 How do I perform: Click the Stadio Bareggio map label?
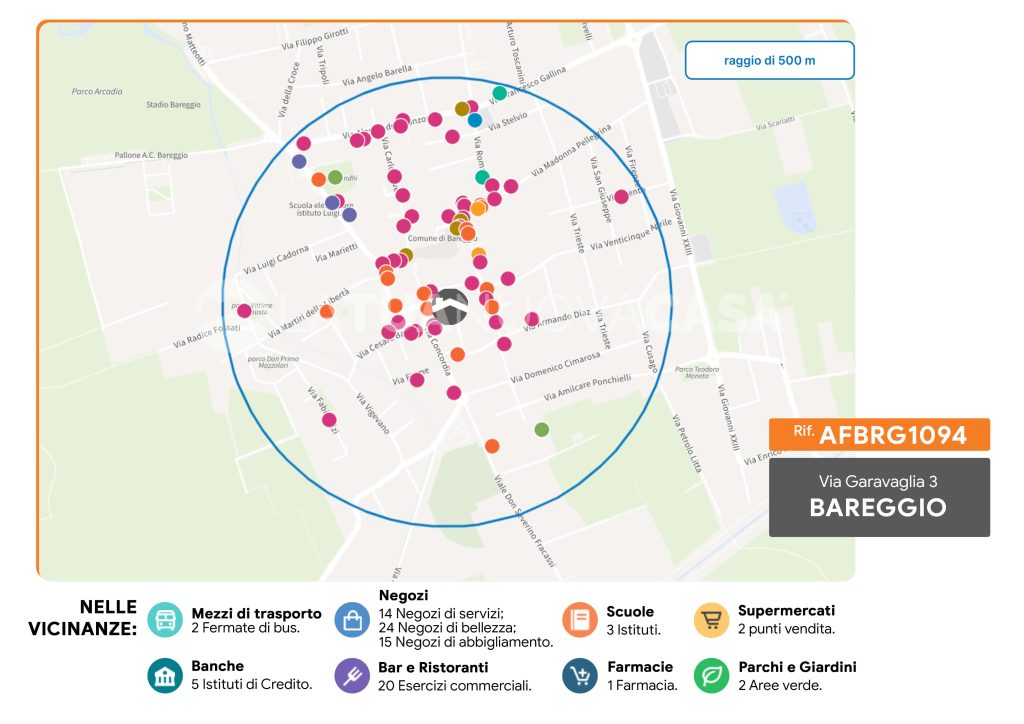[x=173, y=104]
